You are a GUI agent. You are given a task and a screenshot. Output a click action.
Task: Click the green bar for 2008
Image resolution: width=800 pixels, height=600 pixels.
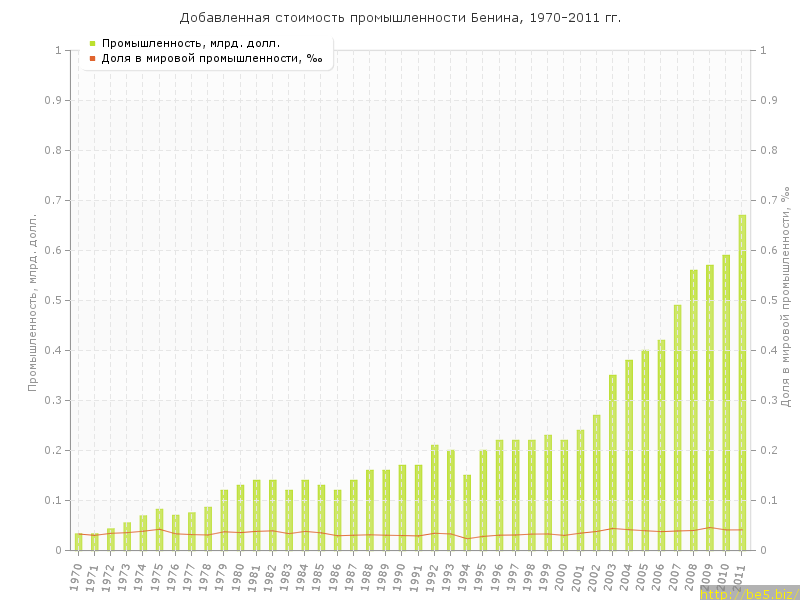[694, 410]
